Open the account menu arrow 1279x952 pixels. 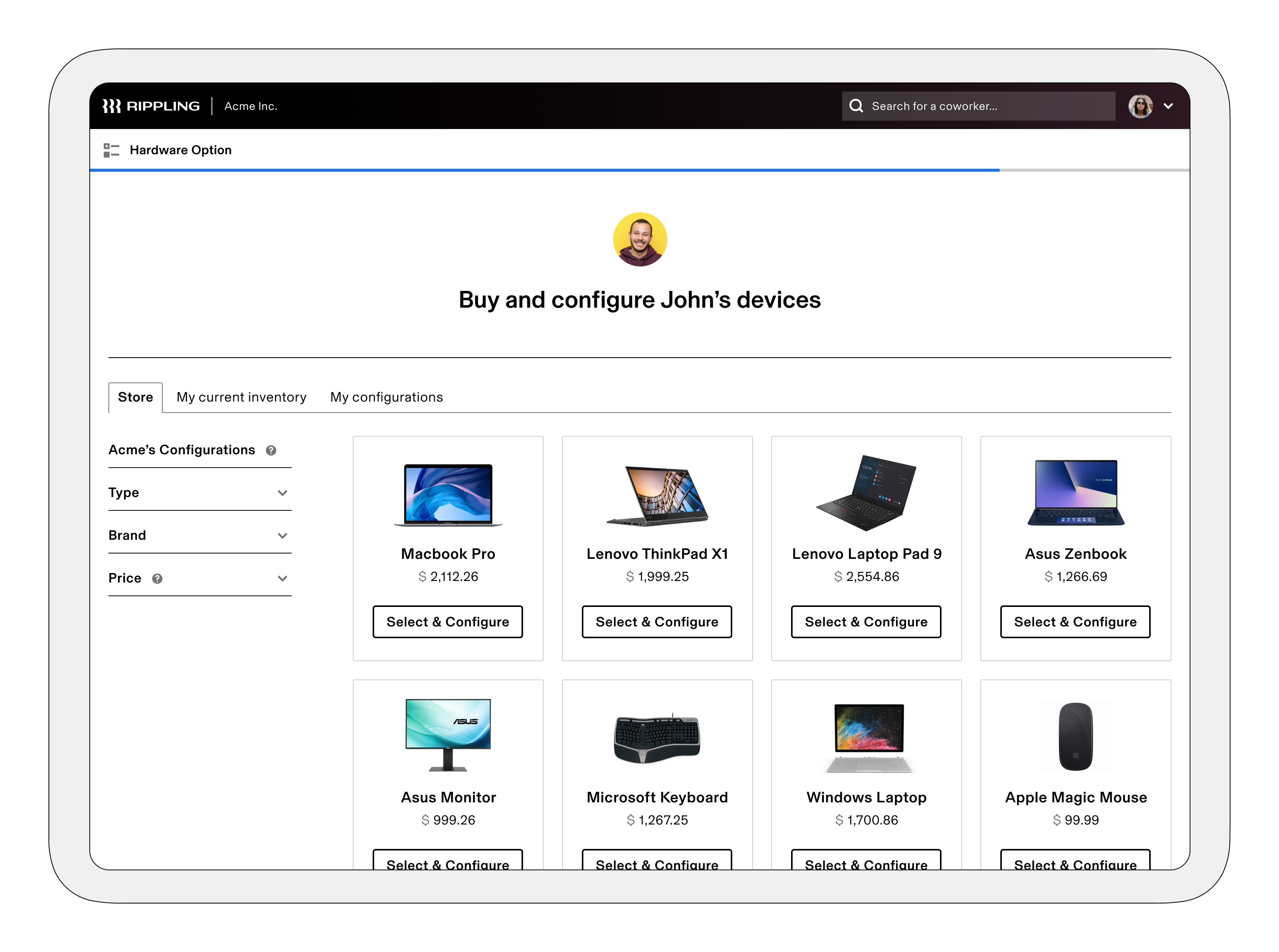(1168, 106)
